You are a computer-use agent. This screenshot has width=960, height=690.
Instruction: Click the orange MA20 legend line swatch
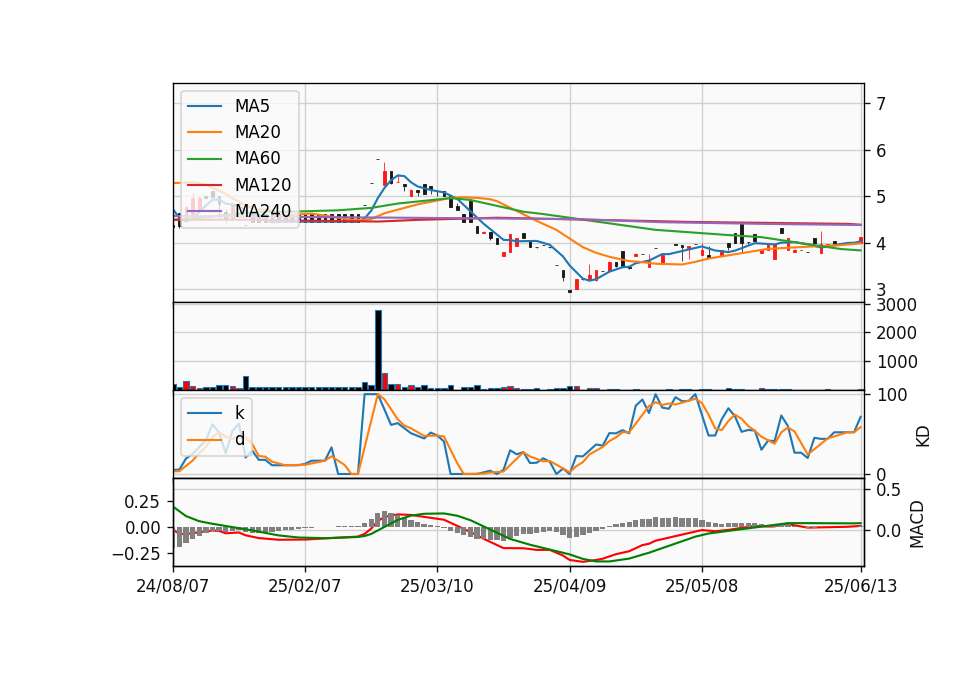[204, 132]
